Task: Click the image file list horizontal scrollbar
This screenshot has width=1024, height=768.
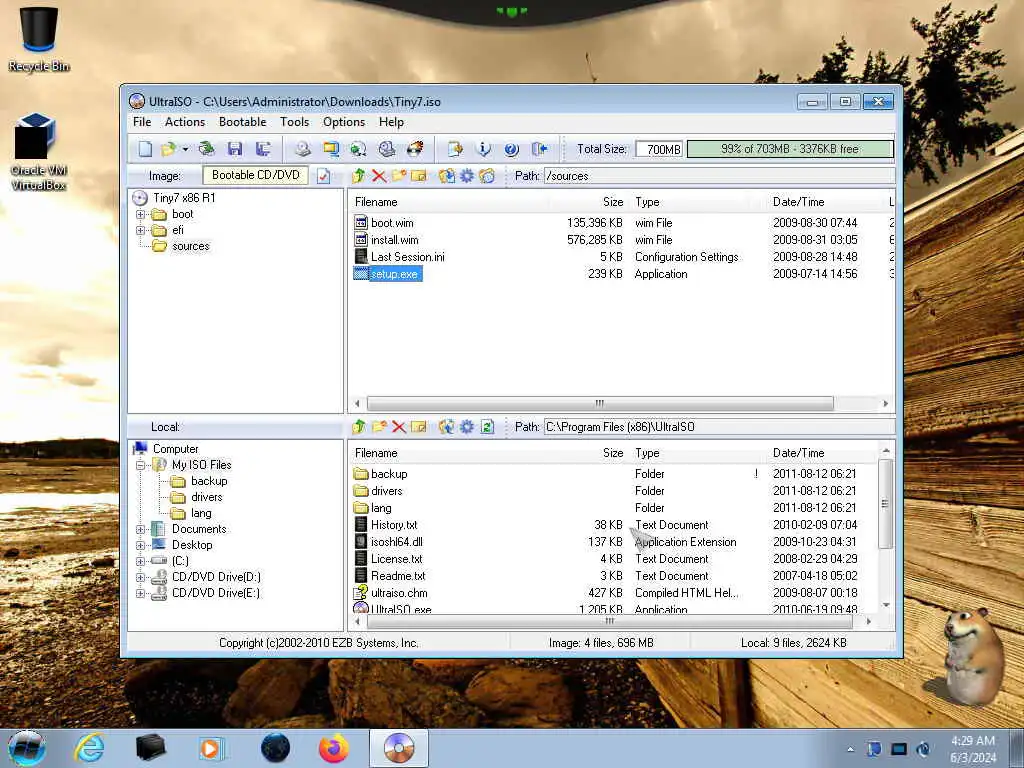Action: click(600, 404)
